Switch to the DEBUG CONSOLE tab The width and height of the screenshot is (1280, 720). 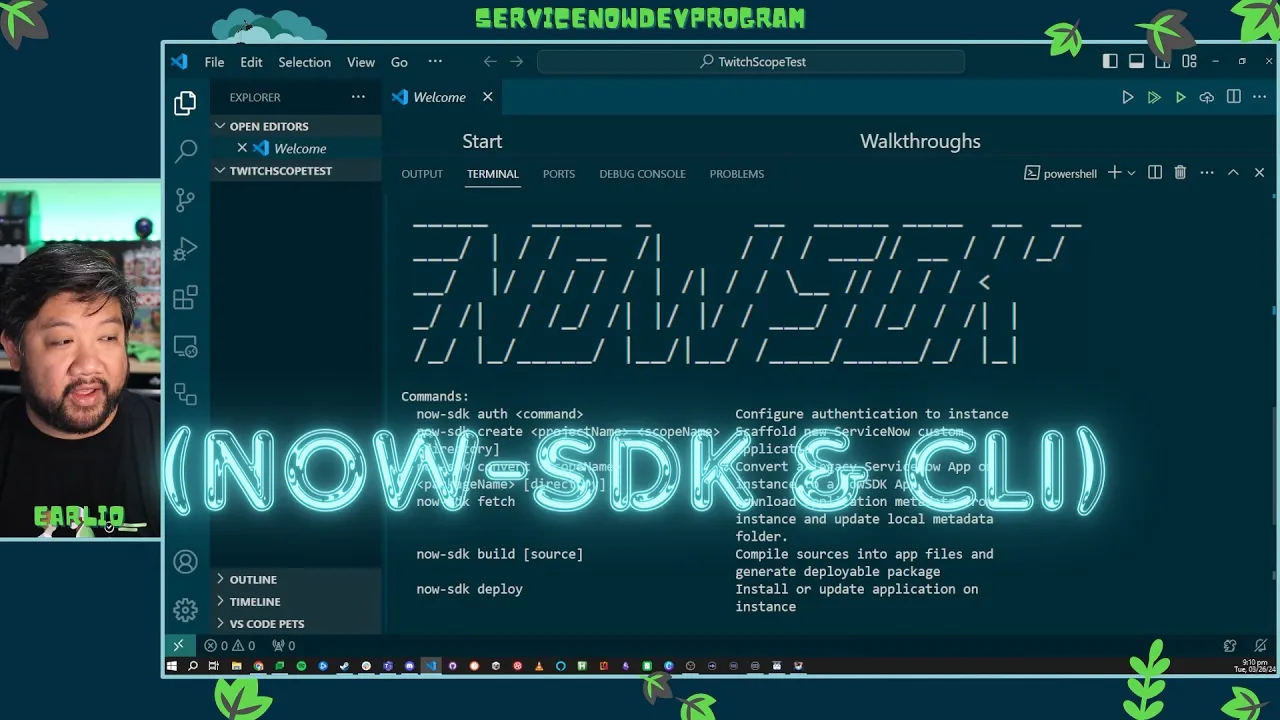[642, 173]
